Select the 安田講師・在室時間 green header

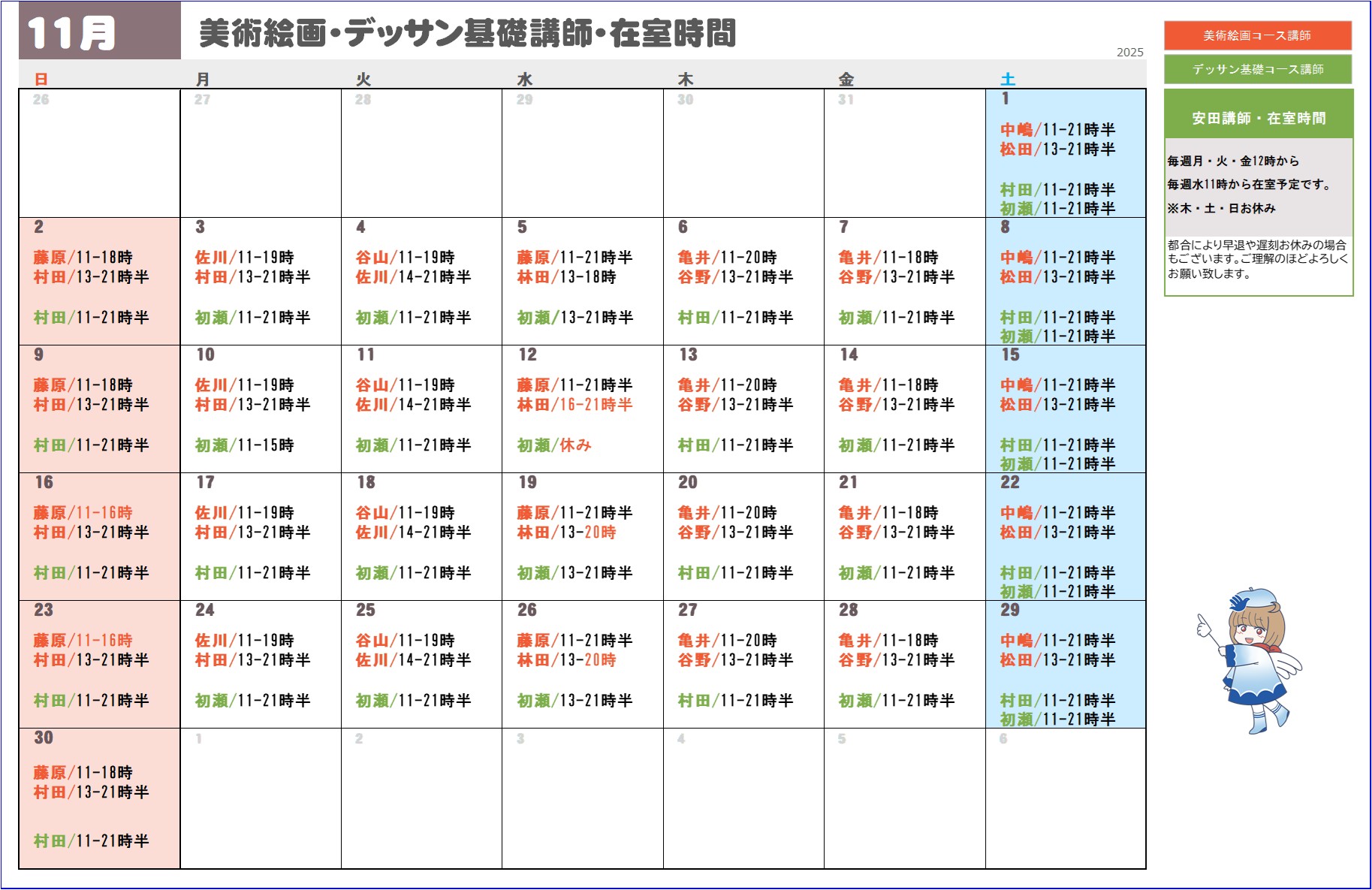1258,118
